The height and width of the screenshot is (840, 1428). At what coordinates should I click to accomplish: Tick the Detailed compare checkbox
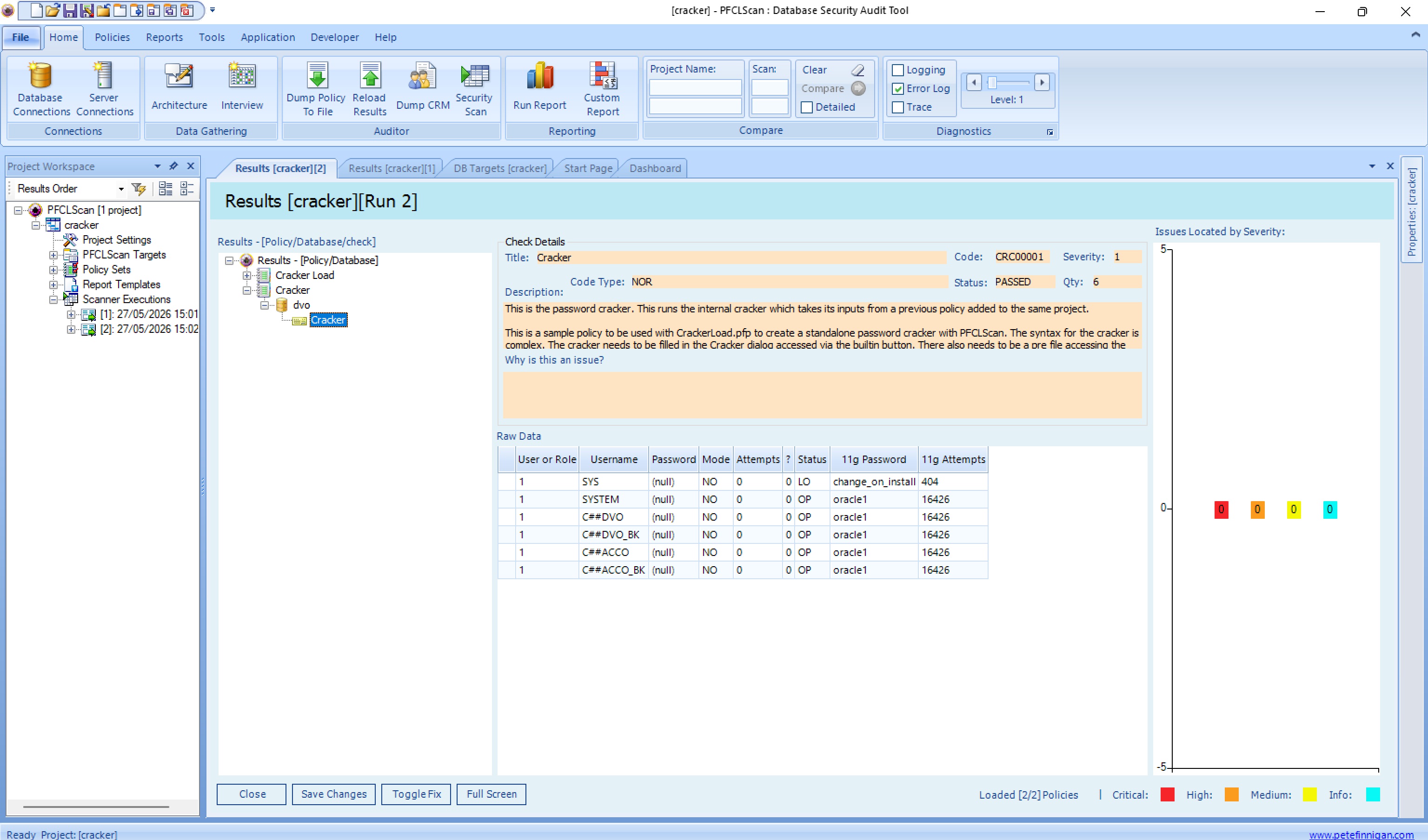tap(807, 107)
